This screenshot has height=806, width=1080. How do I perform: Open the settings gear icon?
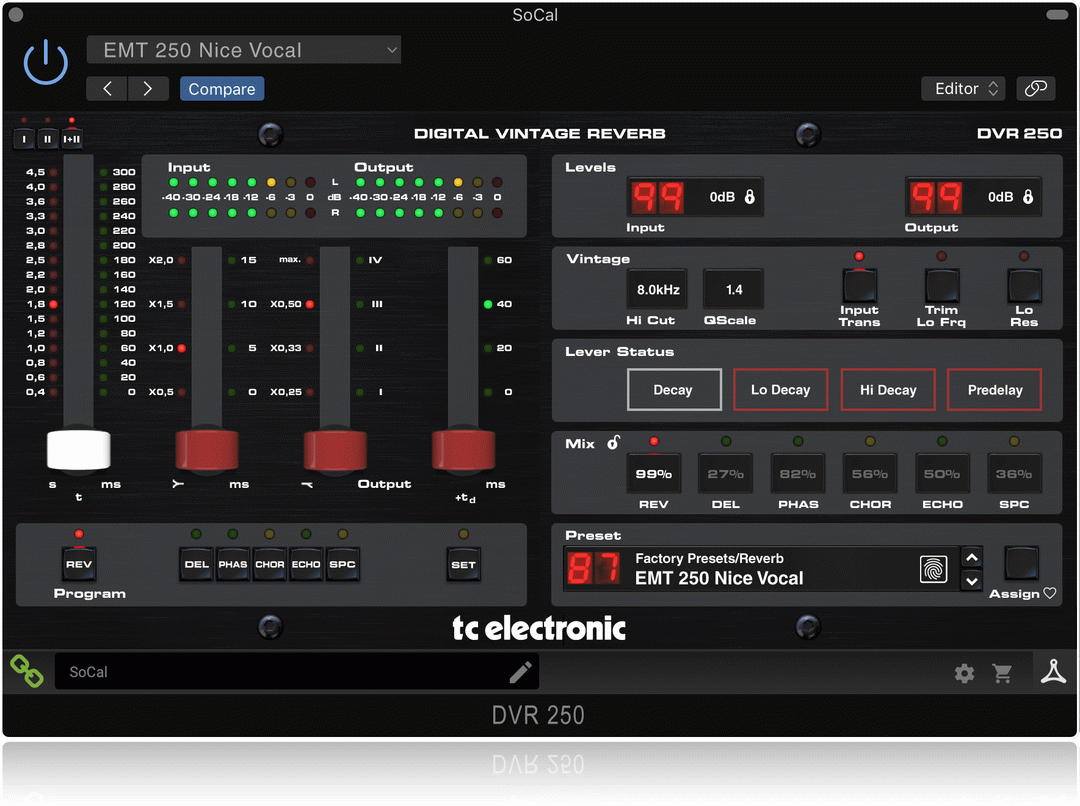964,673
